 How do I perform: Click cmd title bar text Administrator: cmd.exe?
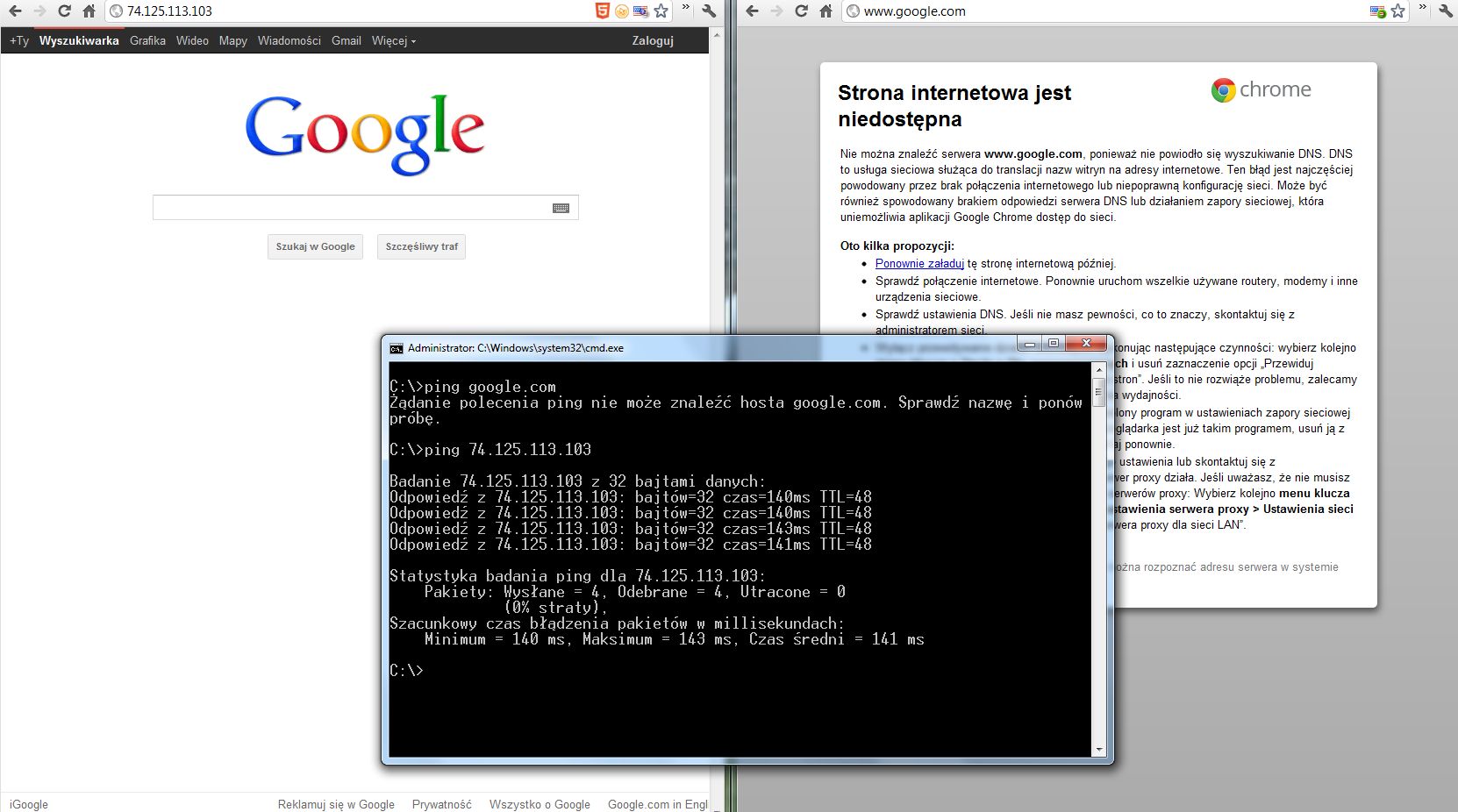(x=516, y=348)
